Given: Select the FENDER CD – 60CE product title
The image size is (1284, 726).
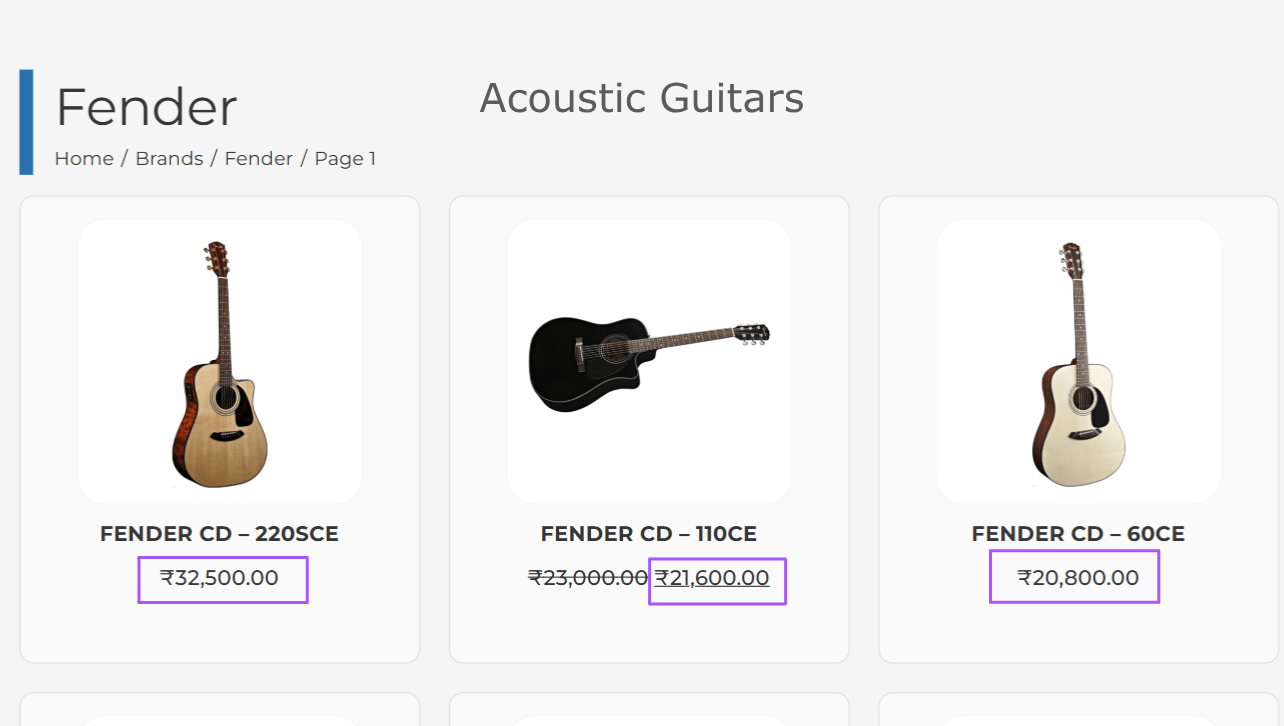Looking at the screenshot, I should pos(1078,534).
